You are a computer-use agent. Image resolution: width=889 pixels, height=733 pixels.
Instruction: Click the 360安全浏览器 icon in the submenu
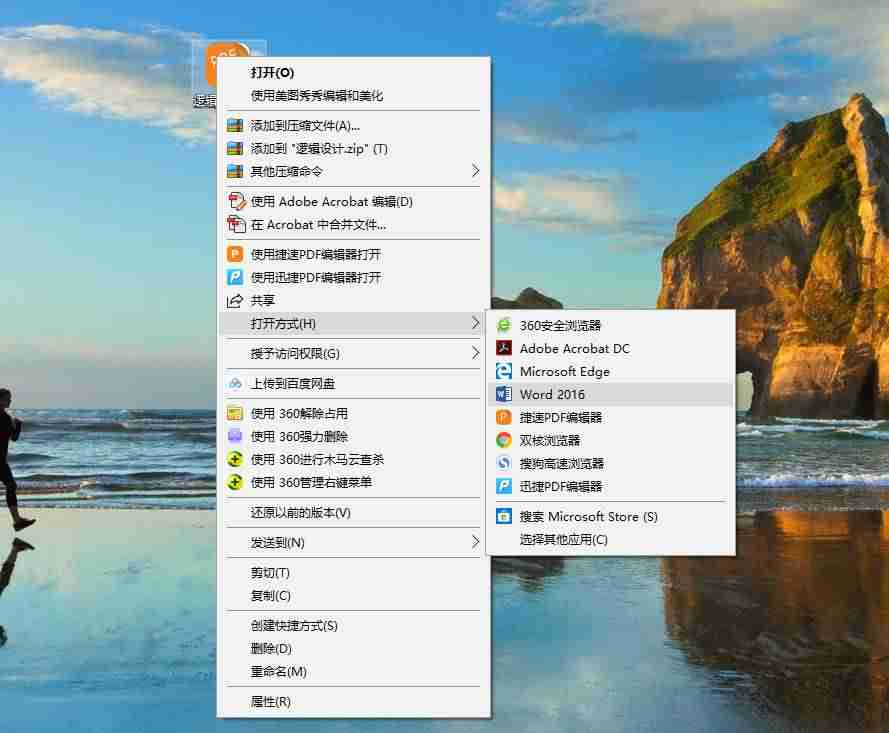[x=503, y=325]
